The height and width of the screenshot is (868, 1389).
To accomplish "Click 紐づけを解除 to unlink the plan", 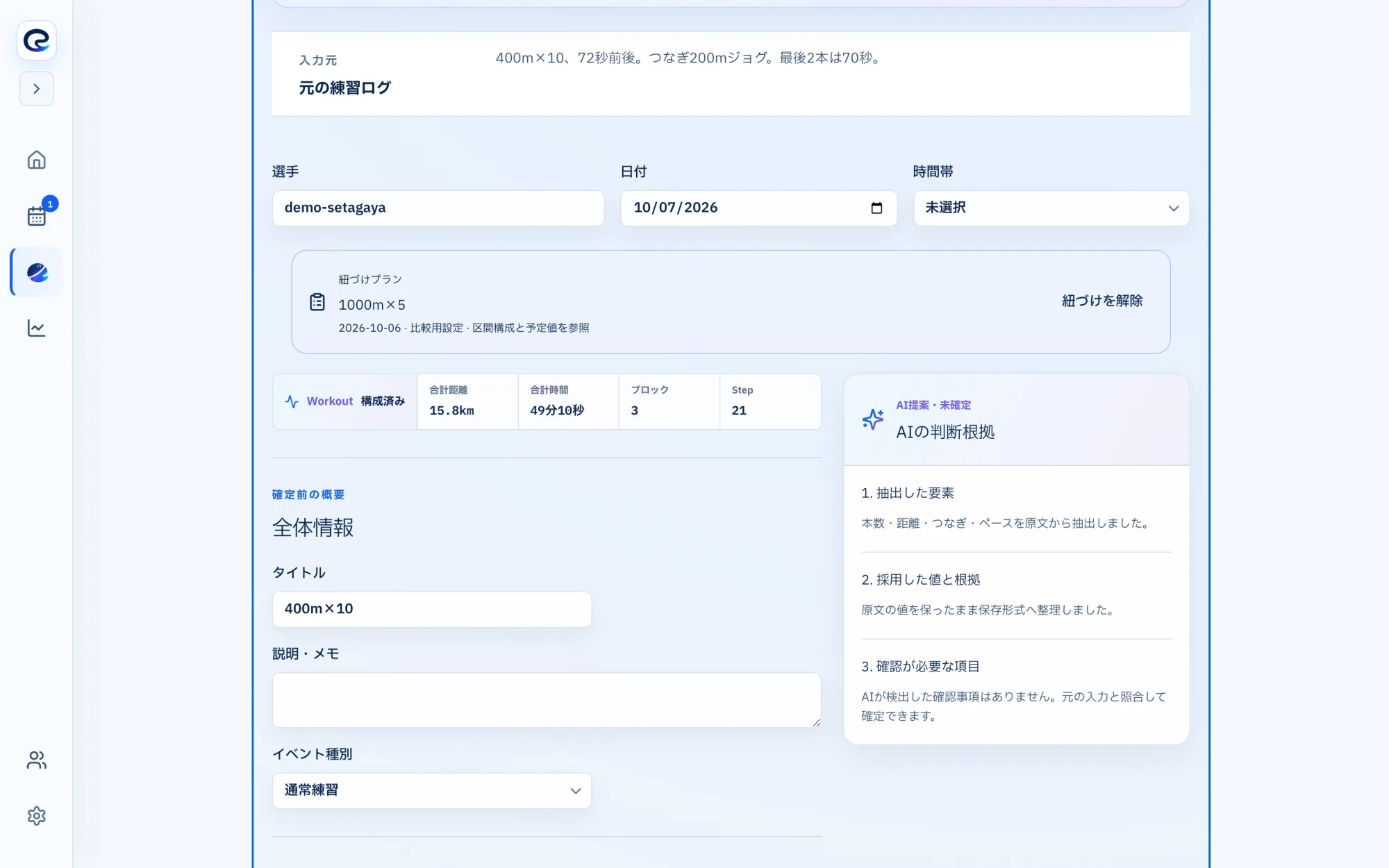I will (x=1102, y=301).
